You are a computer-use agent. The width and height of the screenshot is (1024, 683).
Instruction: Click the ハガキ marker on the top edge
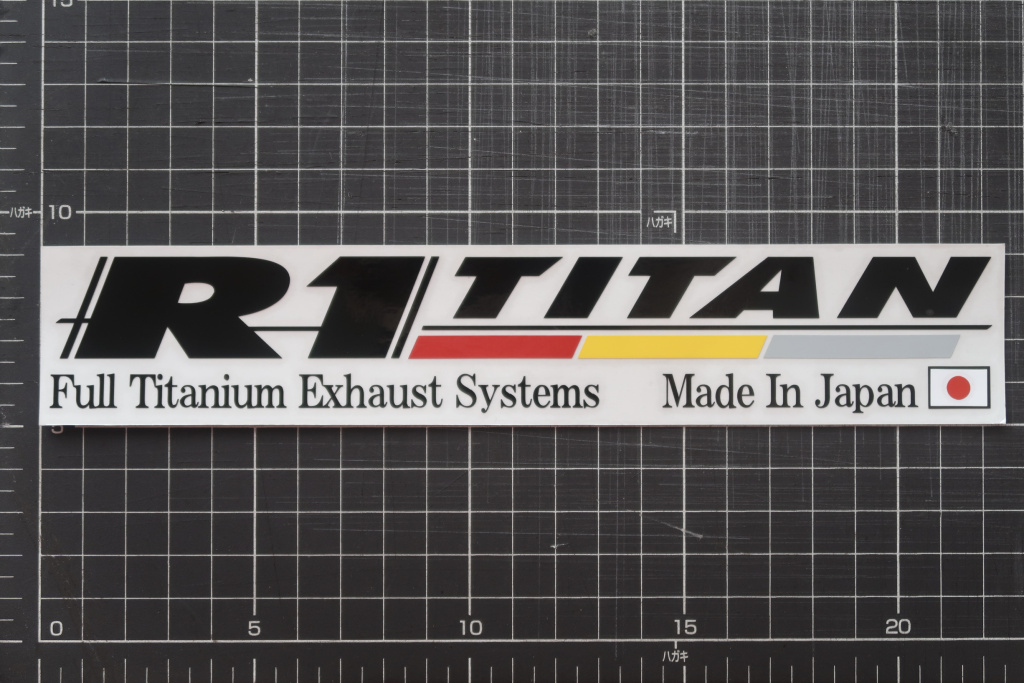(659, 222)
